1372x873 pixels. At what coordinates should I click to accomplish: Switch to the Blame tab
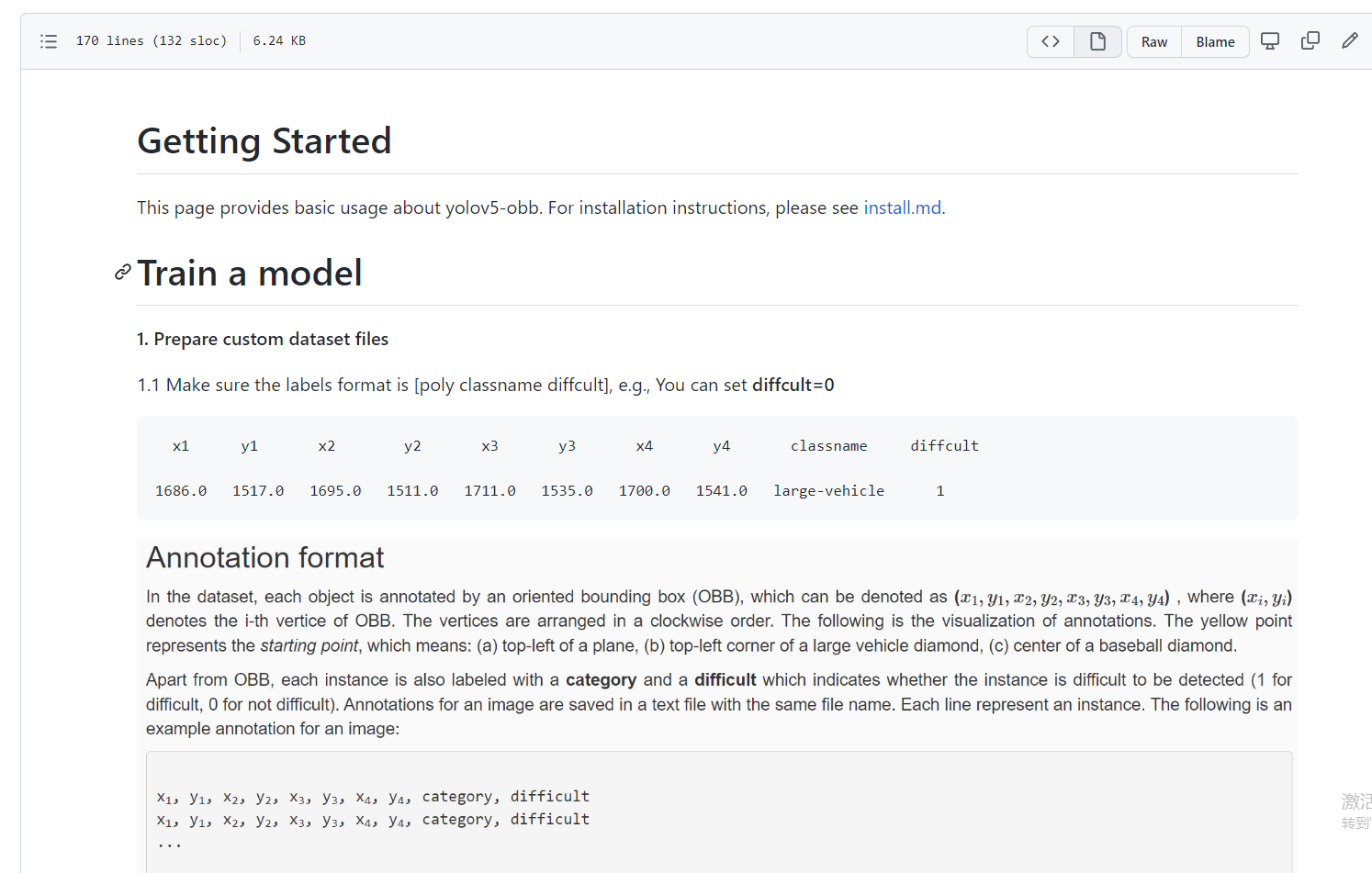pos(1215,41)
